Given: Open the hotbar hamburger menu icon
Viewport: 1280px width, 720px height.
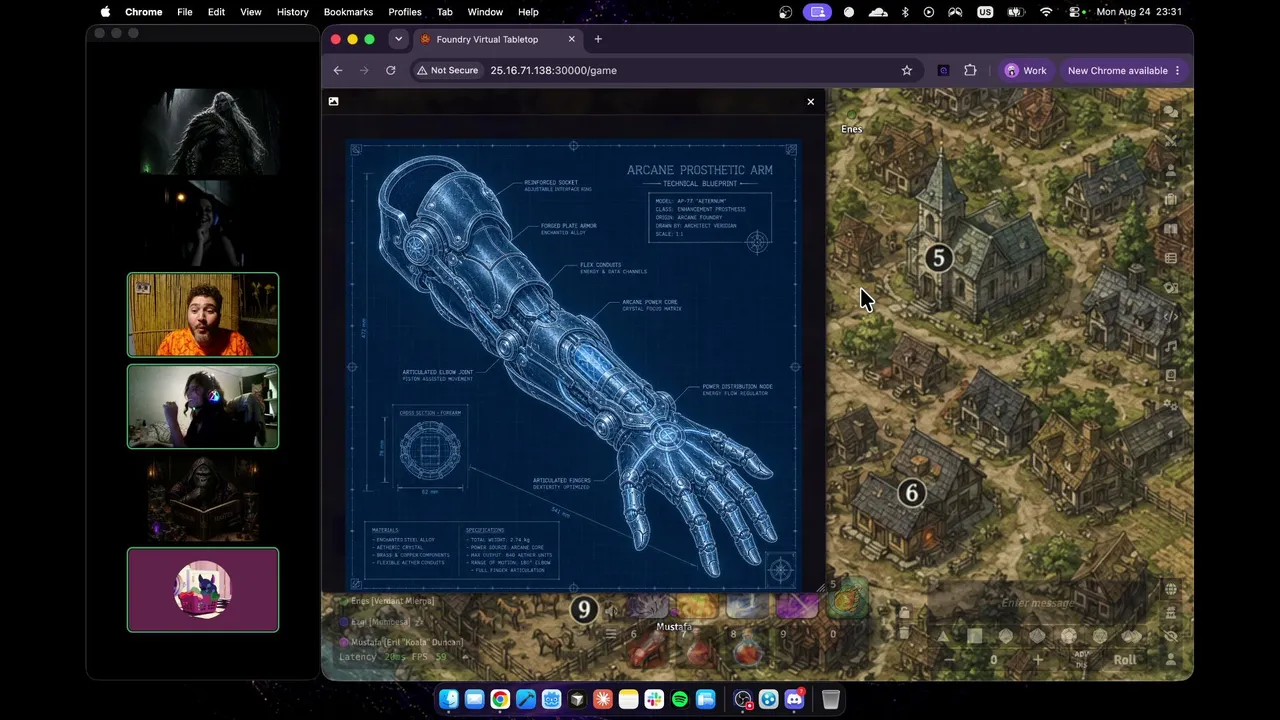Looking at the screenshot, I should [611, 633].
